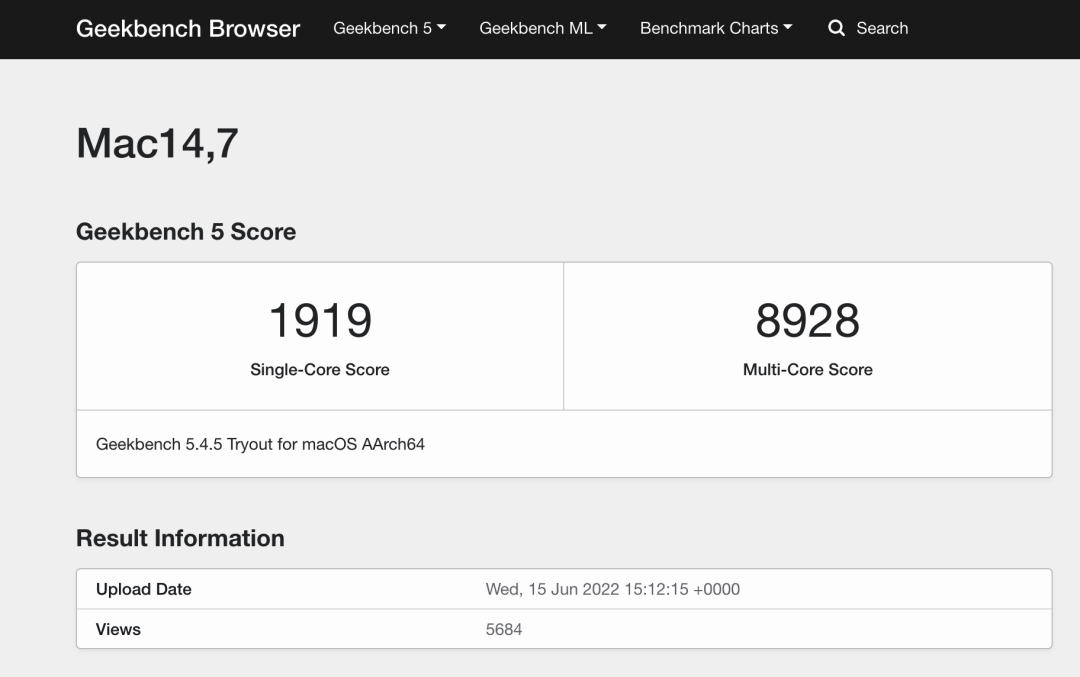Select the Single-Core Score label
This screenshot has height=677, width=1080.
pos(320,370)
